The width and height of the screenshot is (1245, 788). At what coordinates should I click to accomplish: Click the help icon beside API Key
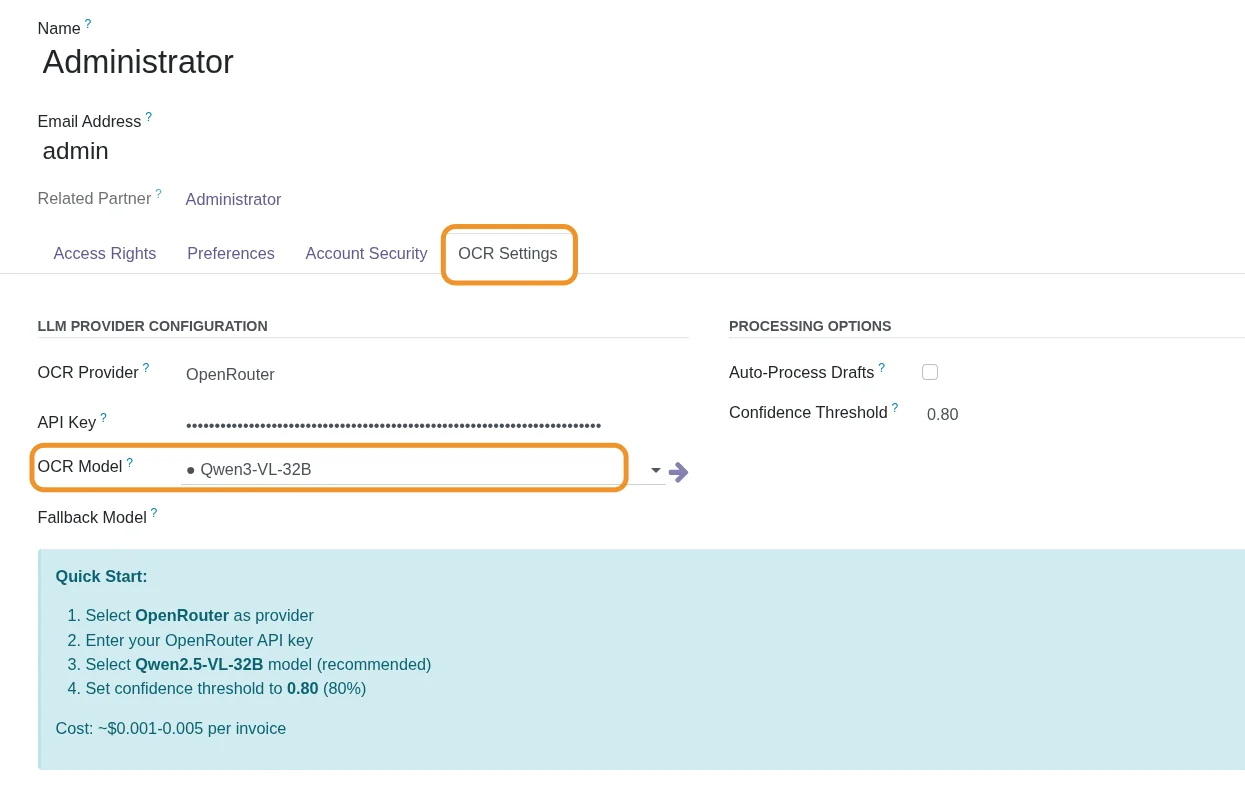(103, 418)
